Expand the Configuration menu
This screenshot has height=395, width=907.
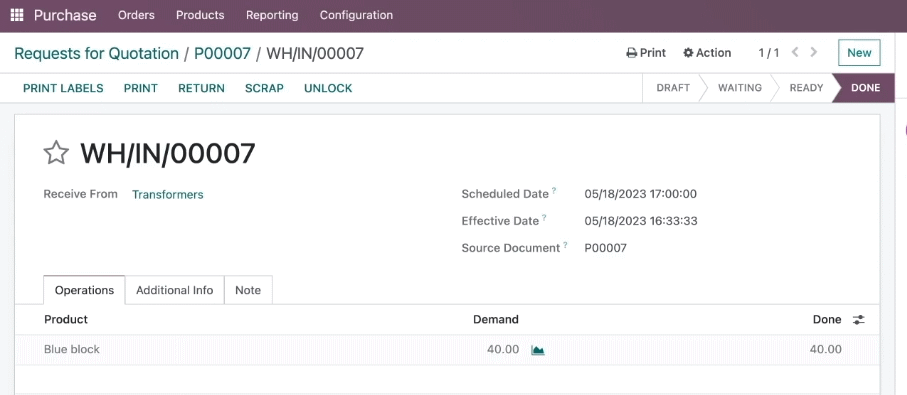(356, 15)
